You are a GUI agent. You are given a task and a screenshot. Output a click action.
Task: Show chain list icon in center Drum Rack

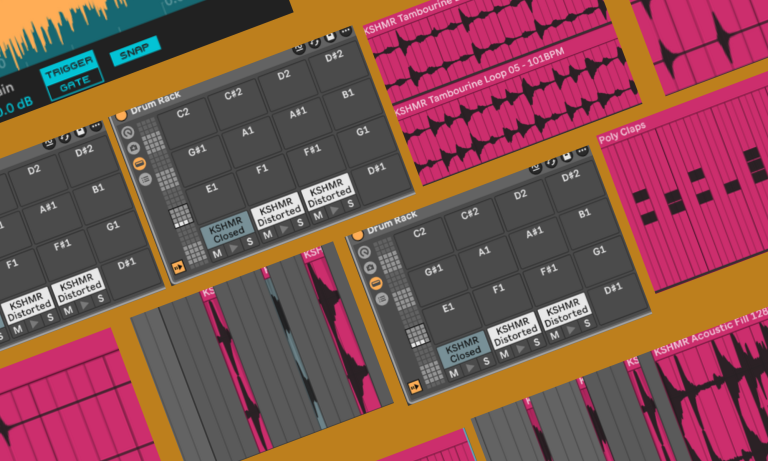[x=133, y=148]
